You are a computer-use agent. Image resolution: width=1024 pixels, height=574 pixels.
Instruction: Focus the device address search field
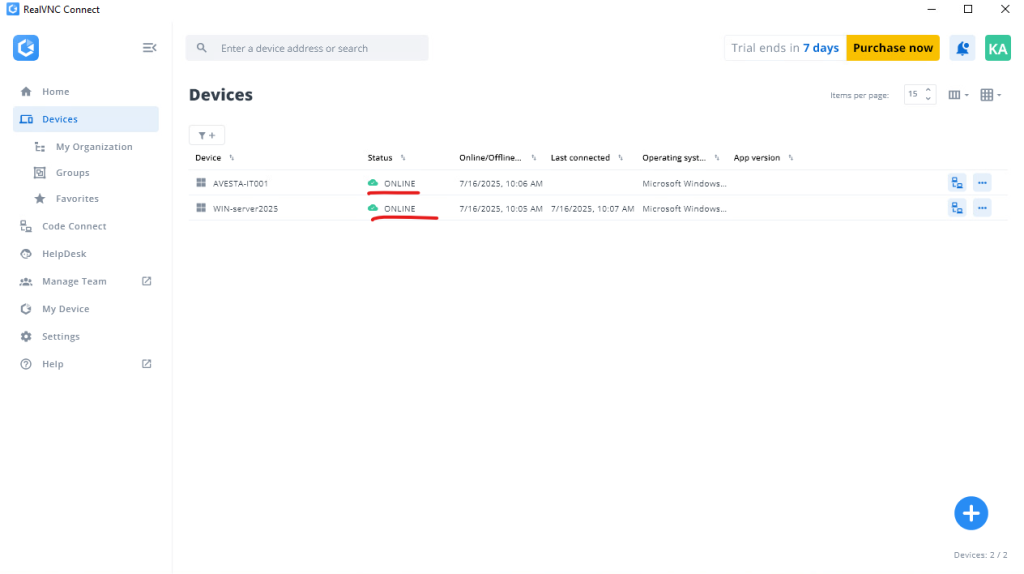tap(307, 48)
